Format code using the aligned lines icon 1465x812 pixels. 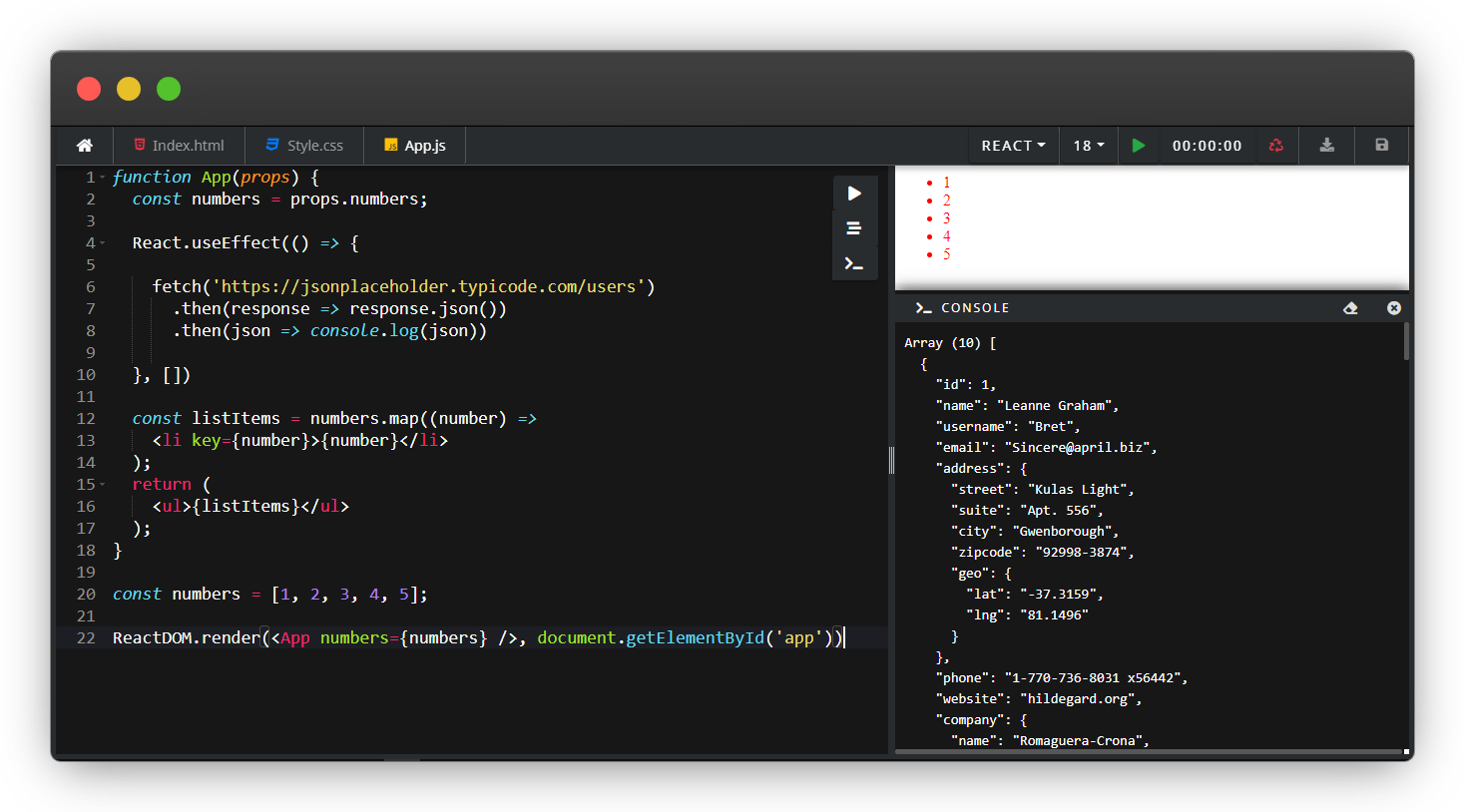point(854,228)
